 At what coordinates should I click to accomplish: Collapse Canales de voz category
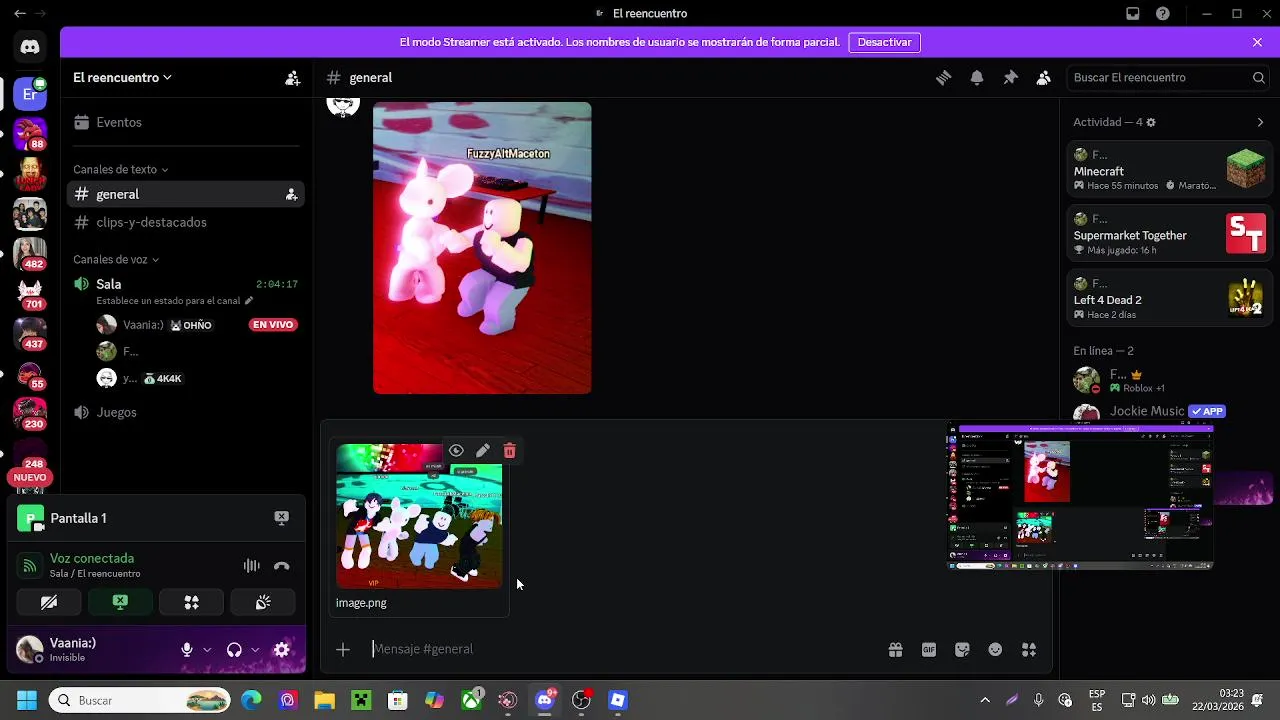116,260
